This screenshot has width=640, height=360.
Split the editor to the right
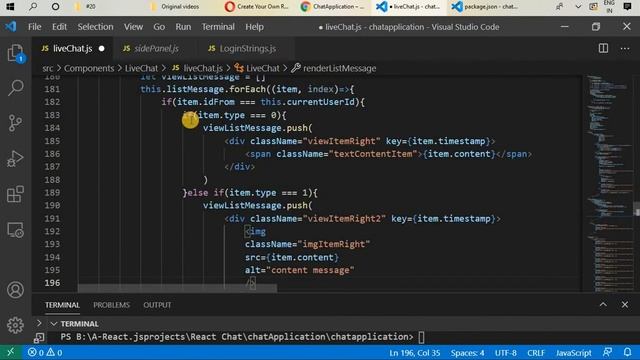(603, 48)
